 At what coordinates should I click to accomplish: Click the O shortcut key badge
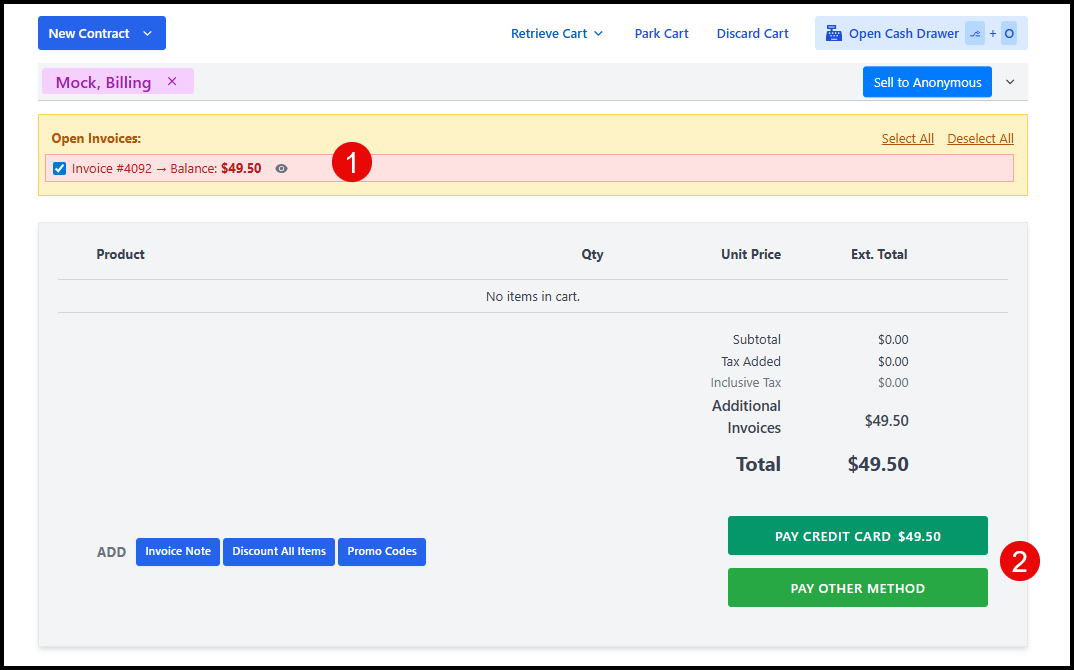coord(1009,33)
